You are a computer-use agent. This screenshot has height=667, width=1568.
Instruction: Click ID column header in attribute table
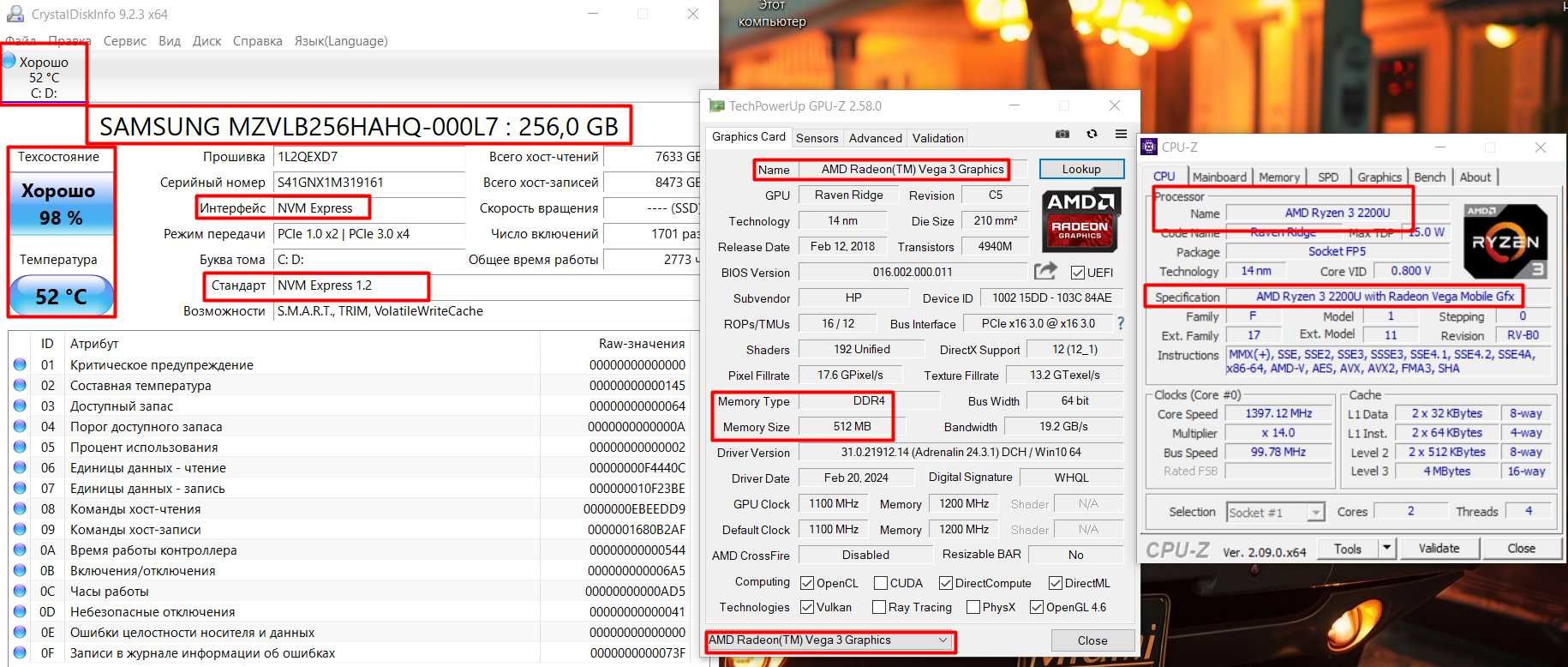pyautogui.click(x=47, y=343)
